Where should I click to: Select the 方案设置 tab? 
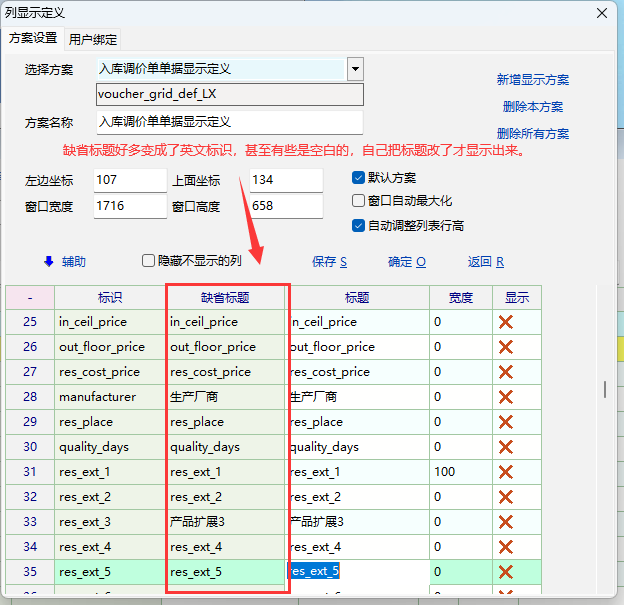(x=33, y=38)
